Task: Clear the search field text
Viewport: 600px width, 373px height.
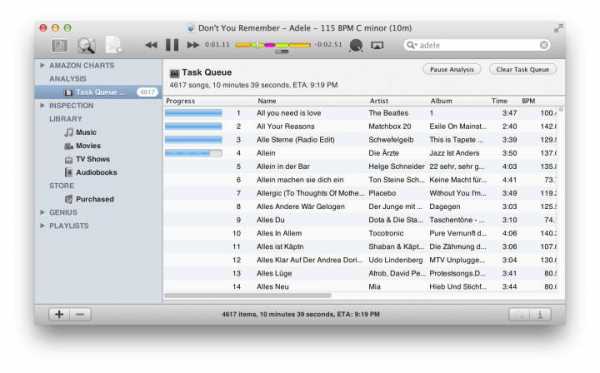Action: 544,45
